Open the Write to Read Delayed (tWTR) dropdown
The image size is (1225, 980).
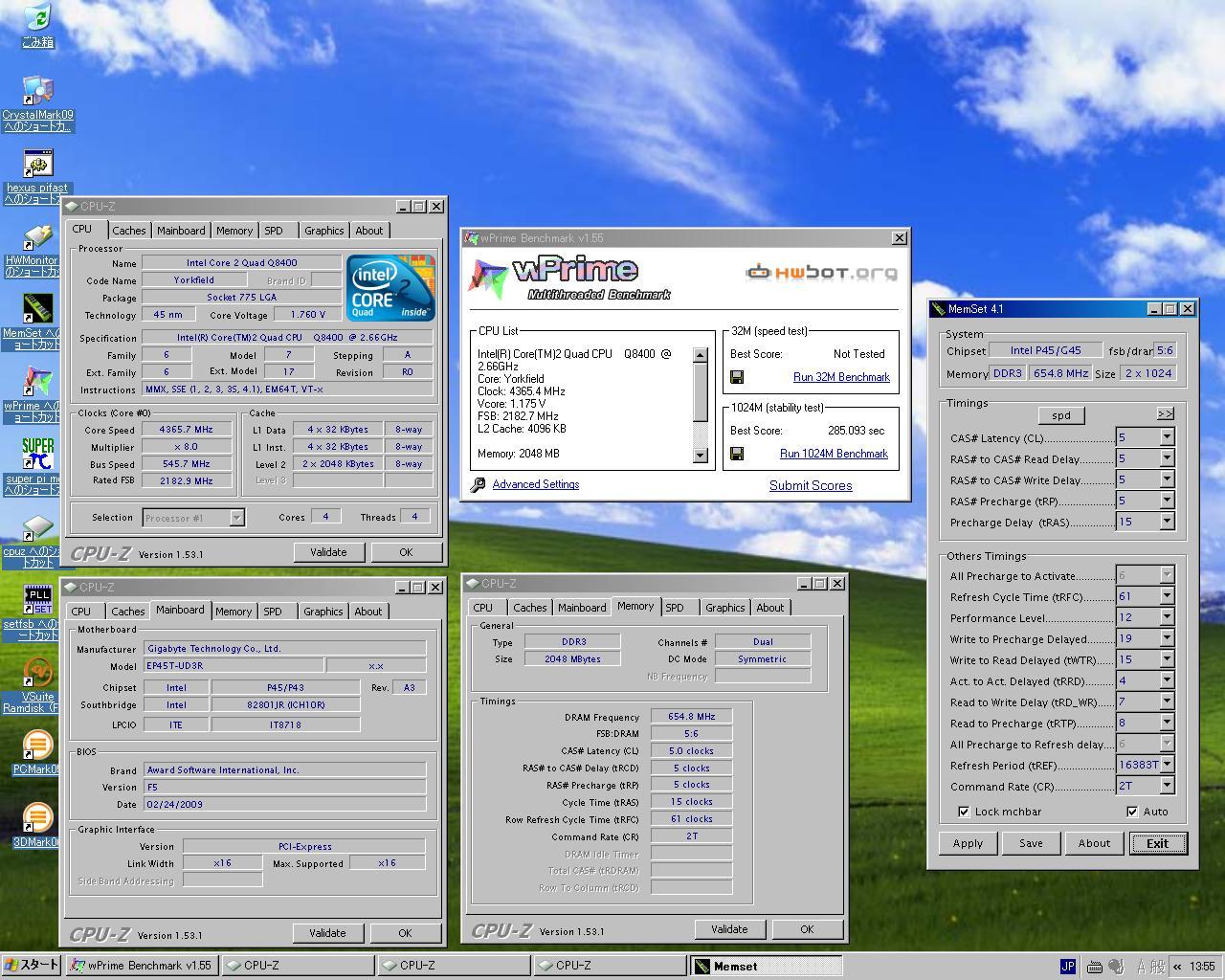click(1167, 659)
